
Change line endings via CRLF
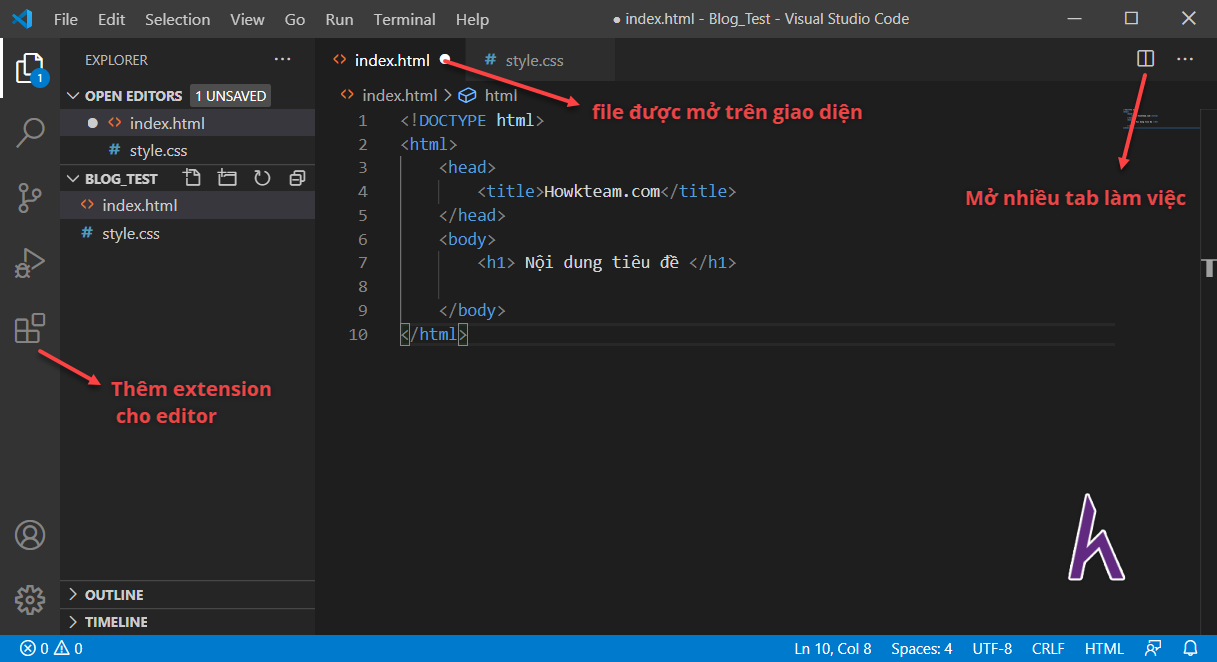[x=1048, y=648]
